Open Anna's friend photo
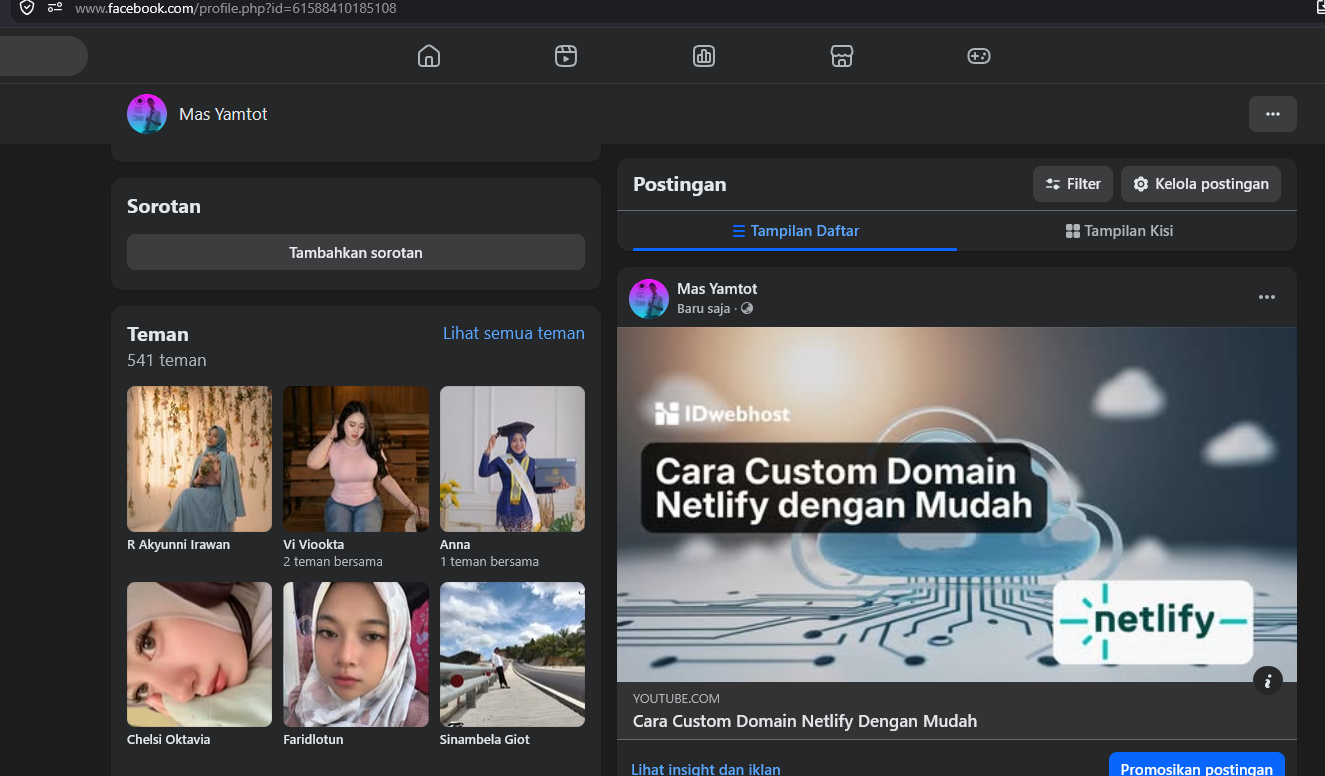 512,459
